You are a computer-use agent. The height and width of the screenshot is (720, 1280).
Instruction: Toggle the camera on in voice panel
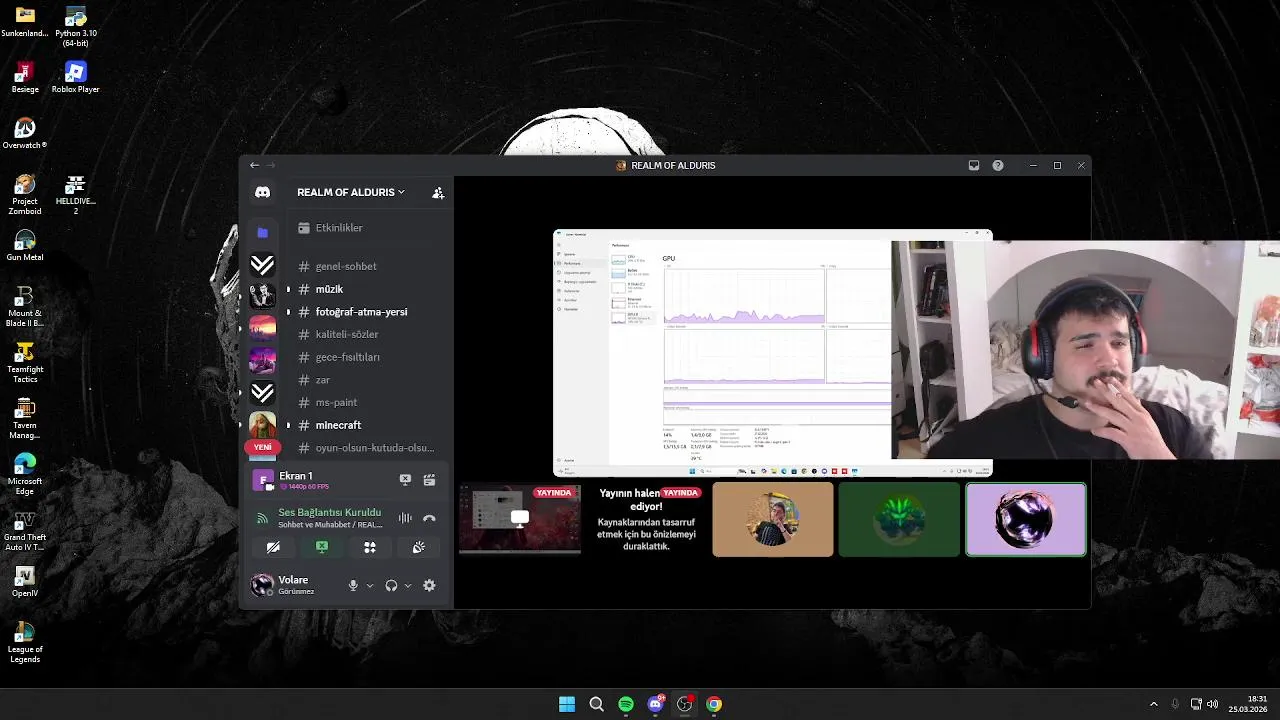point(273,547)
